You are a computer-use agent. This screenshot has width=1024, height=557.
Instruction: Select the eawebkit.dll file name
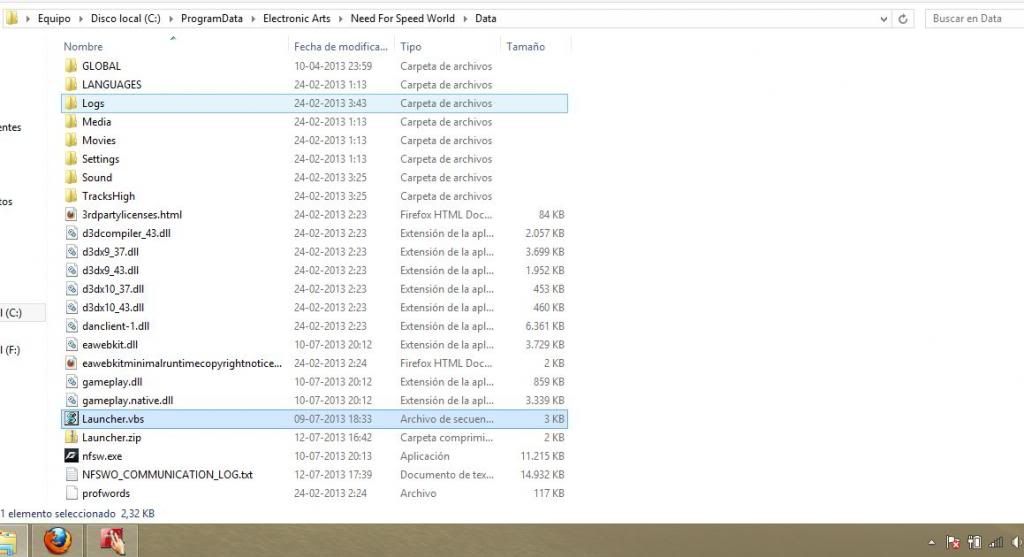pyautogui.click(x=110, y=345)
